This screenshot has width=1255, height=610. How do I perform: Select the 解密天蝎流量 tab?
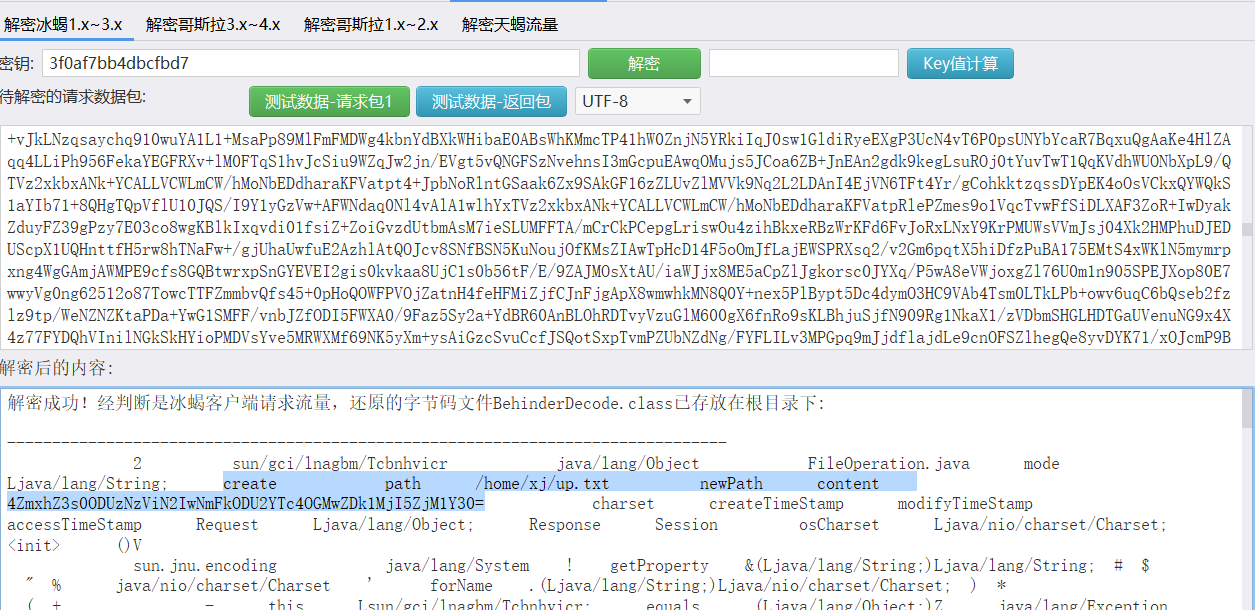(509, 24)
